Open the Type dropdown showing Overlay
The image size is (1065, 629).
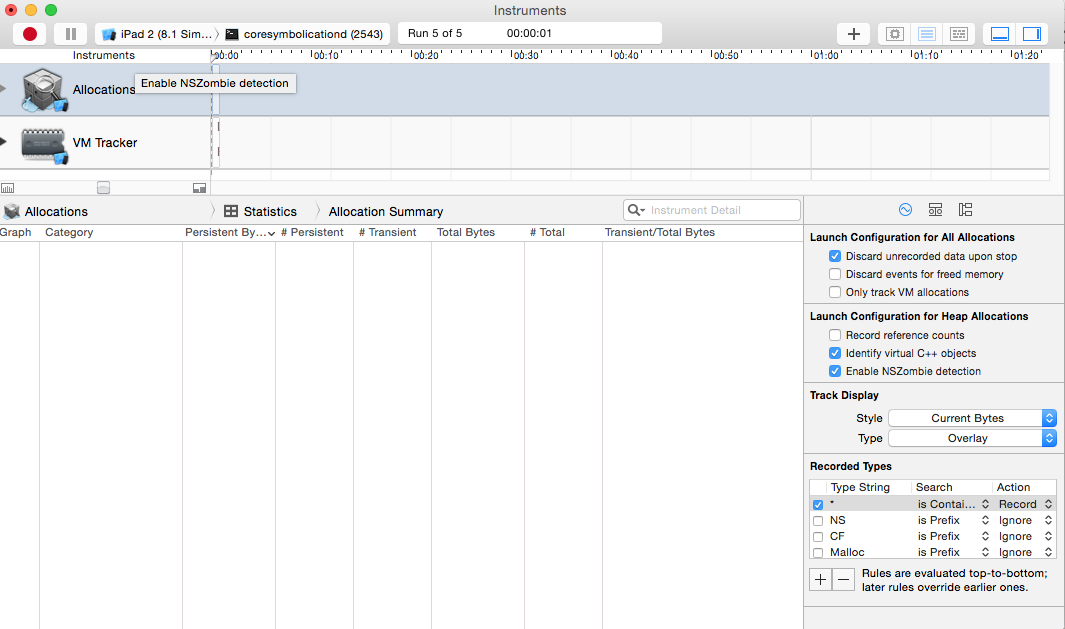pyautogui.click(x=972, y=438)
